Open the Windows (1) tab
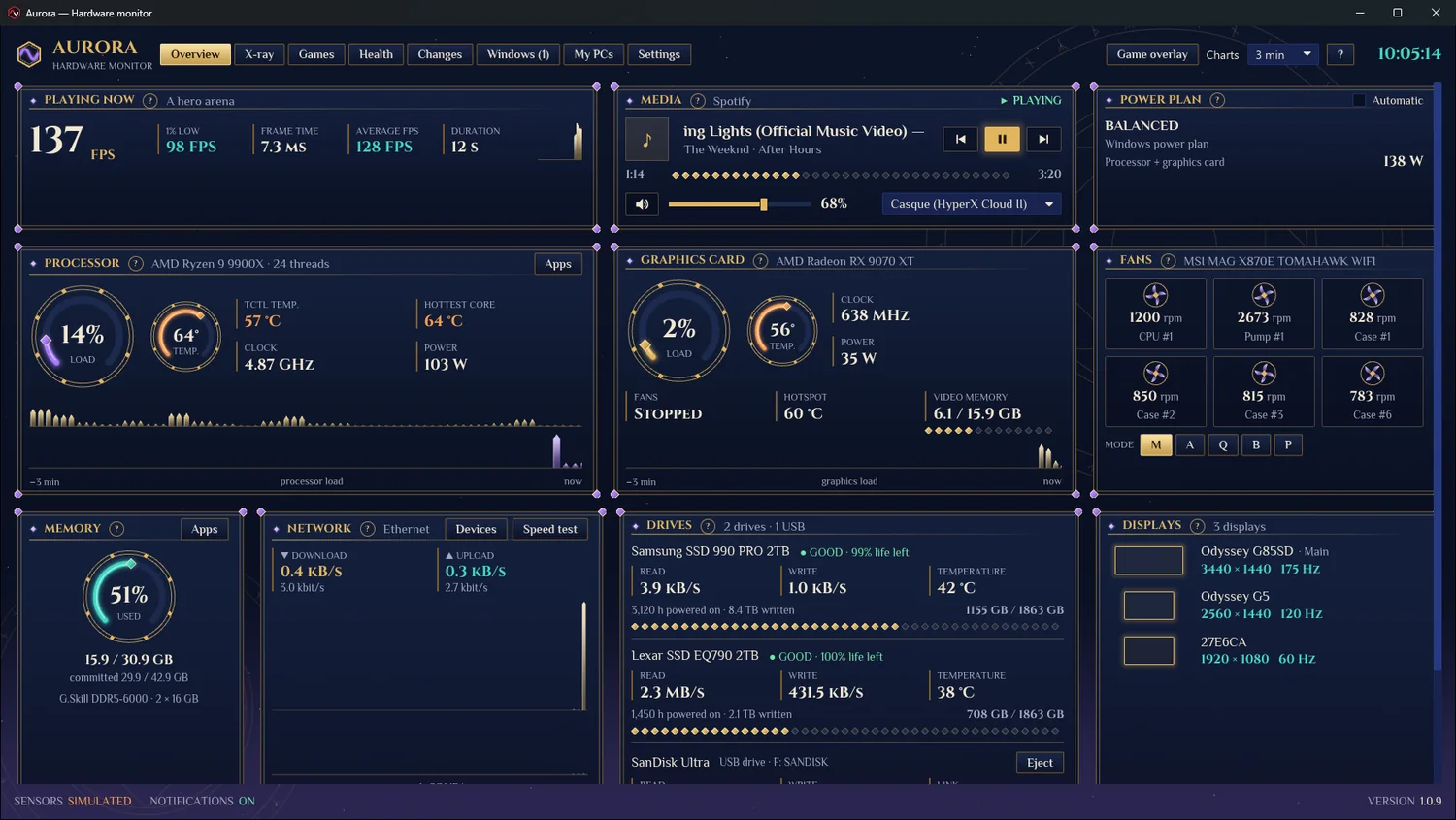1456x820 pixels. 518,54
